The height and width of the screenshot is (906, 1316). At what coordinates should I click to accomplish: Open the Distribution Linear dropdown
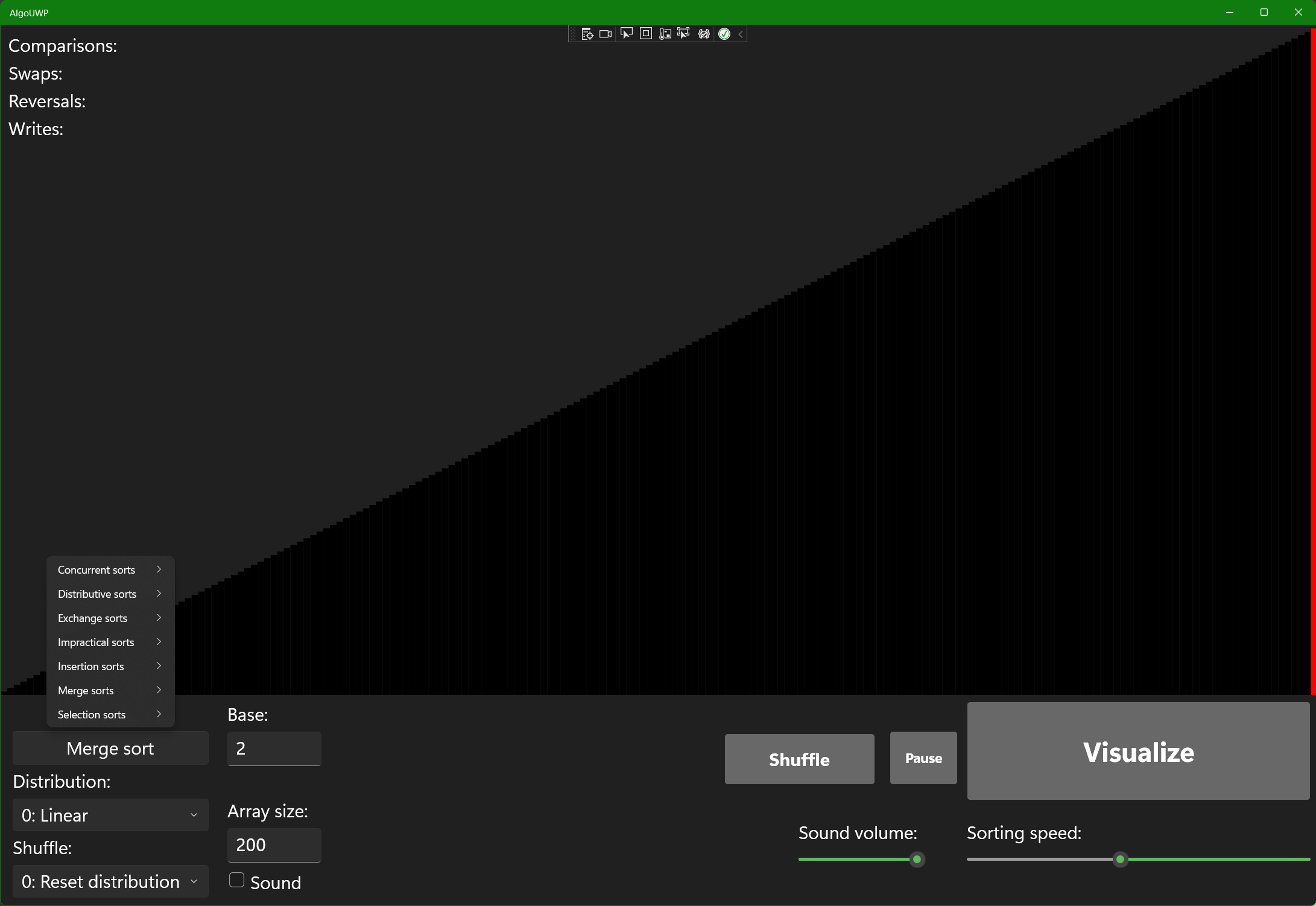110,815
